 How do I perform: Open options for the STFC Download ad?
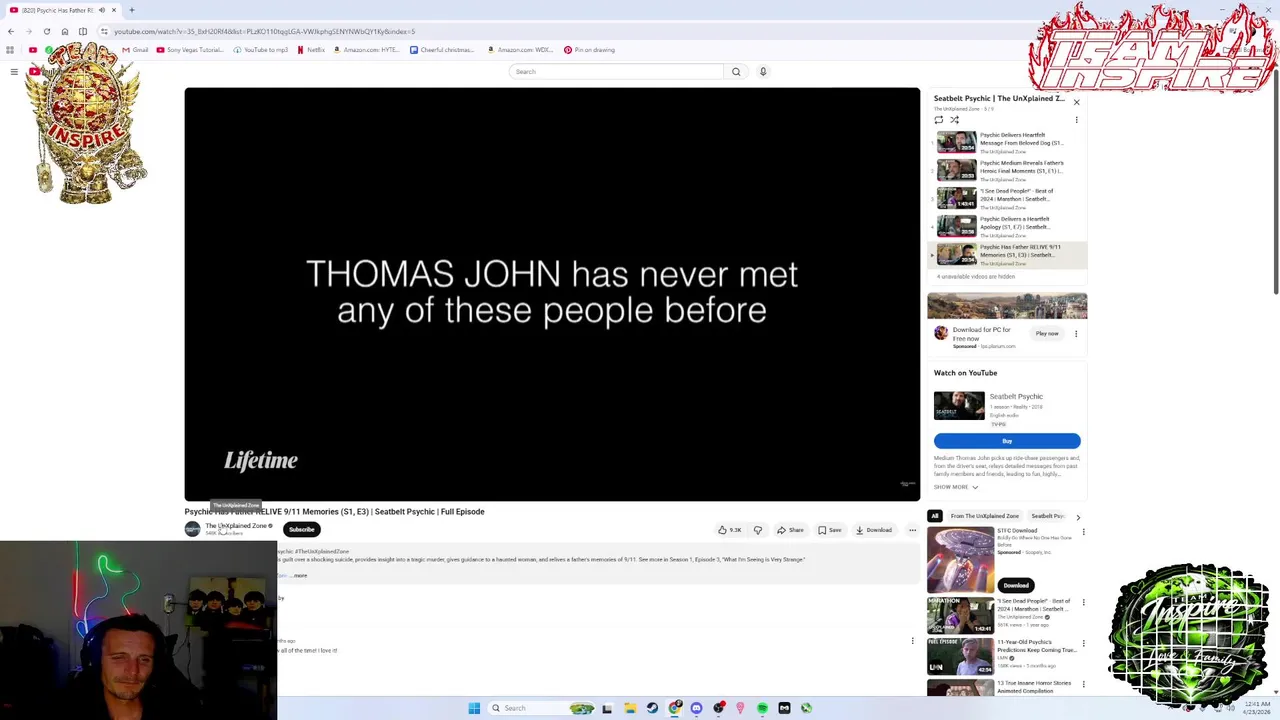tap(1083, 533)
